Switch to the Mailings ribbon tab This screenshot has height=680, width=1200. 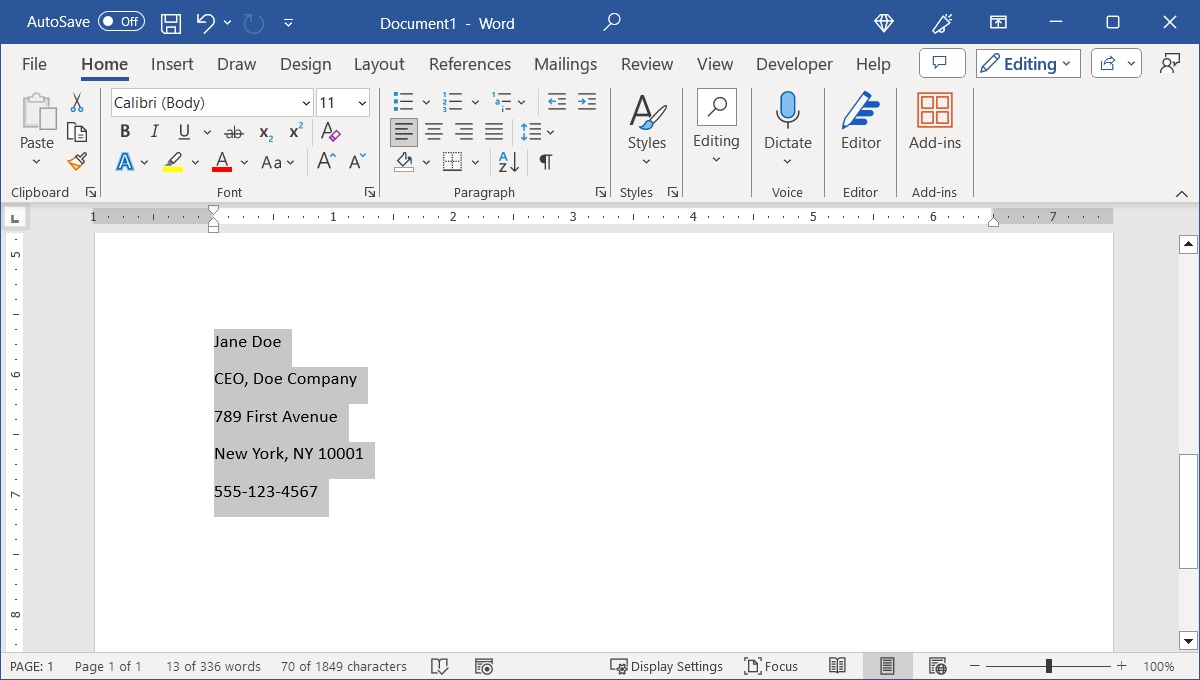tap(565, 63)
